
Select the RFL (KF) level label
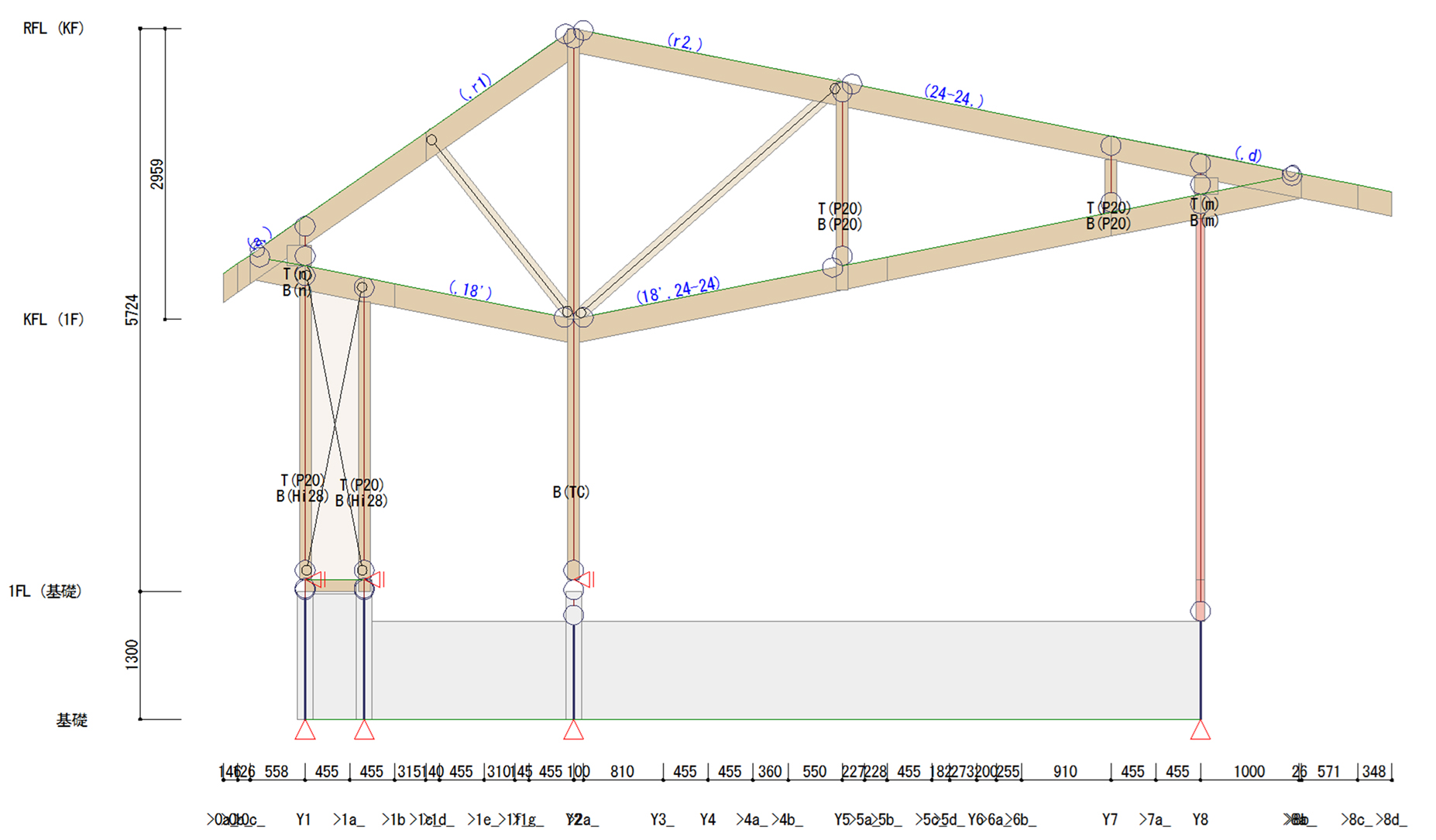click(x=53, y=29)
